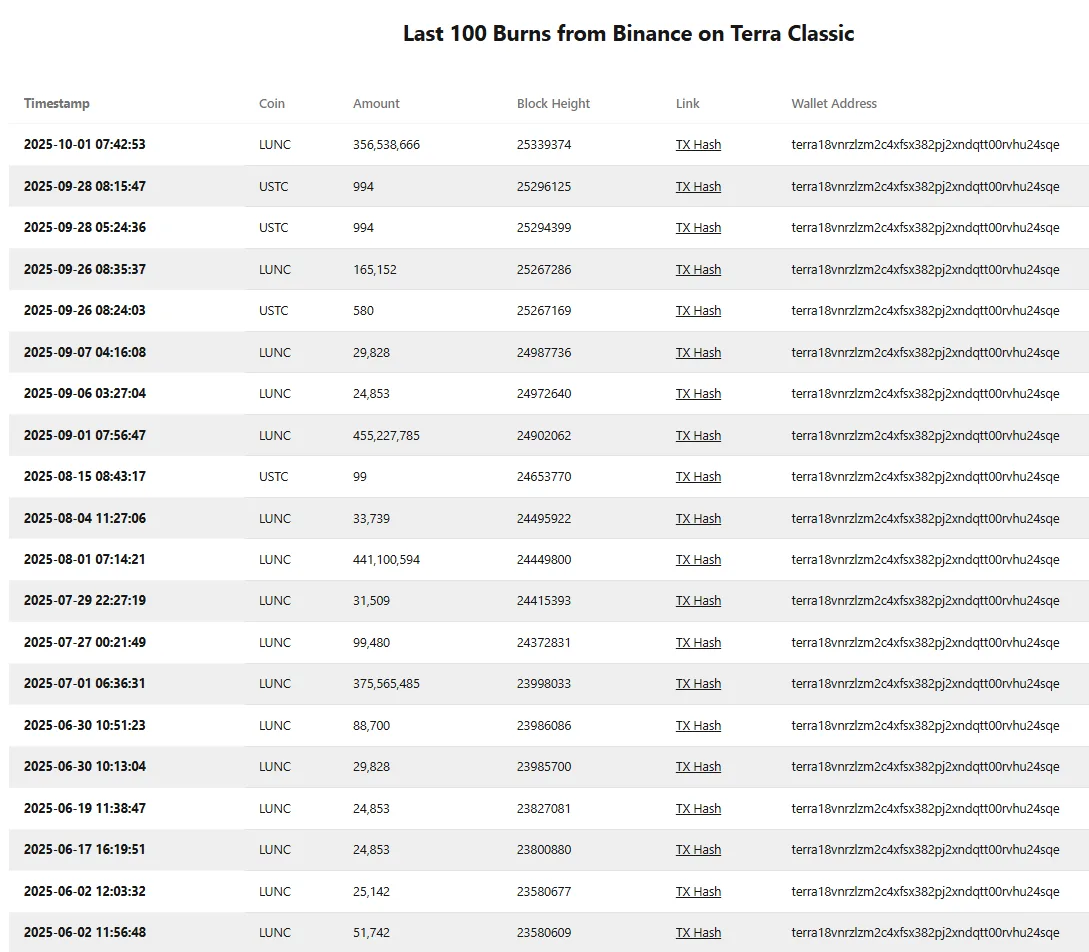Click TX Hash for 441,100,594 LUNC burn
Viewport: 1089px width, 952px height.
click(x=698, y=560)
